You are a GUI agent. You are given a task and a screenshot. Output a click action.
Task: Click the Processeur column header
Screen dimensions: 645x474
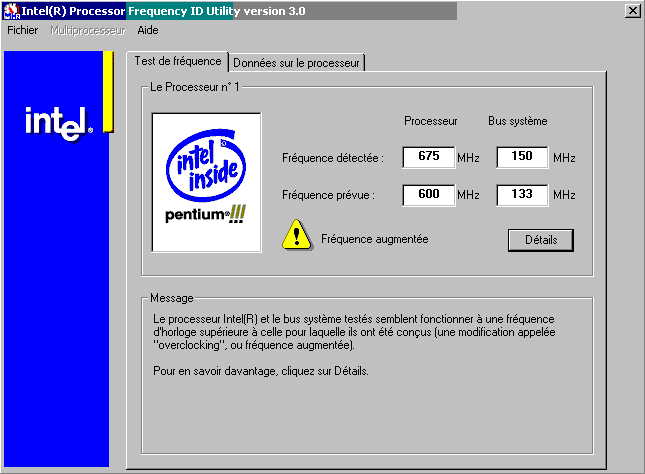coord(431,121)
